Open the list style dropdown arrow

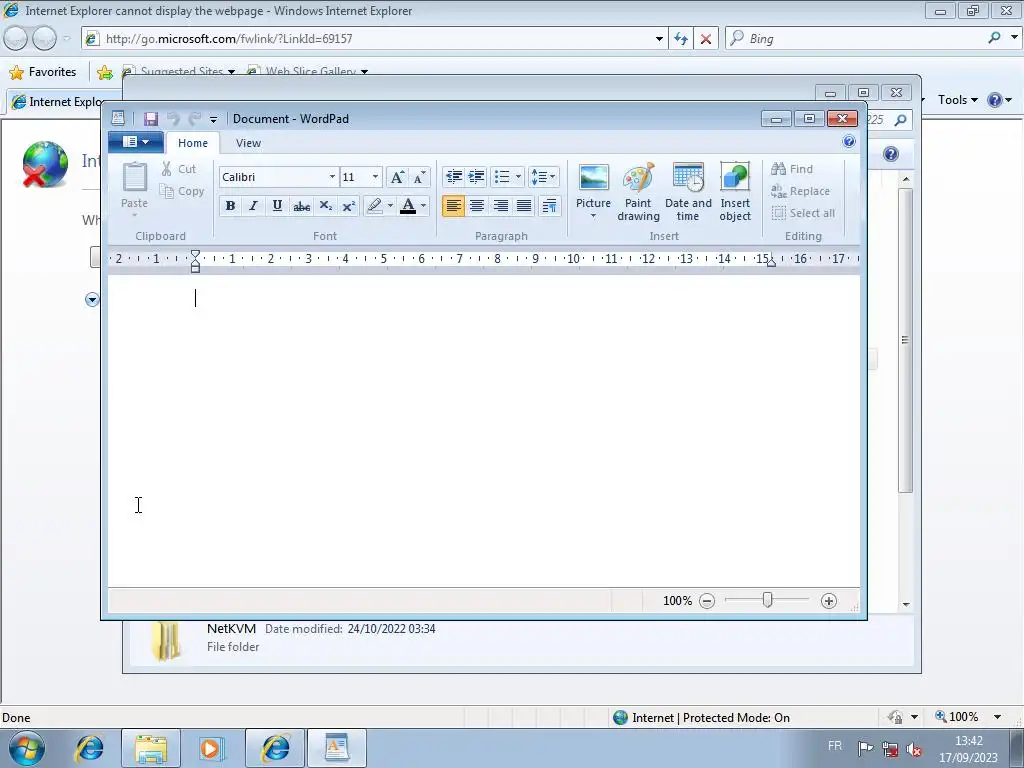[x=519, y=177]
